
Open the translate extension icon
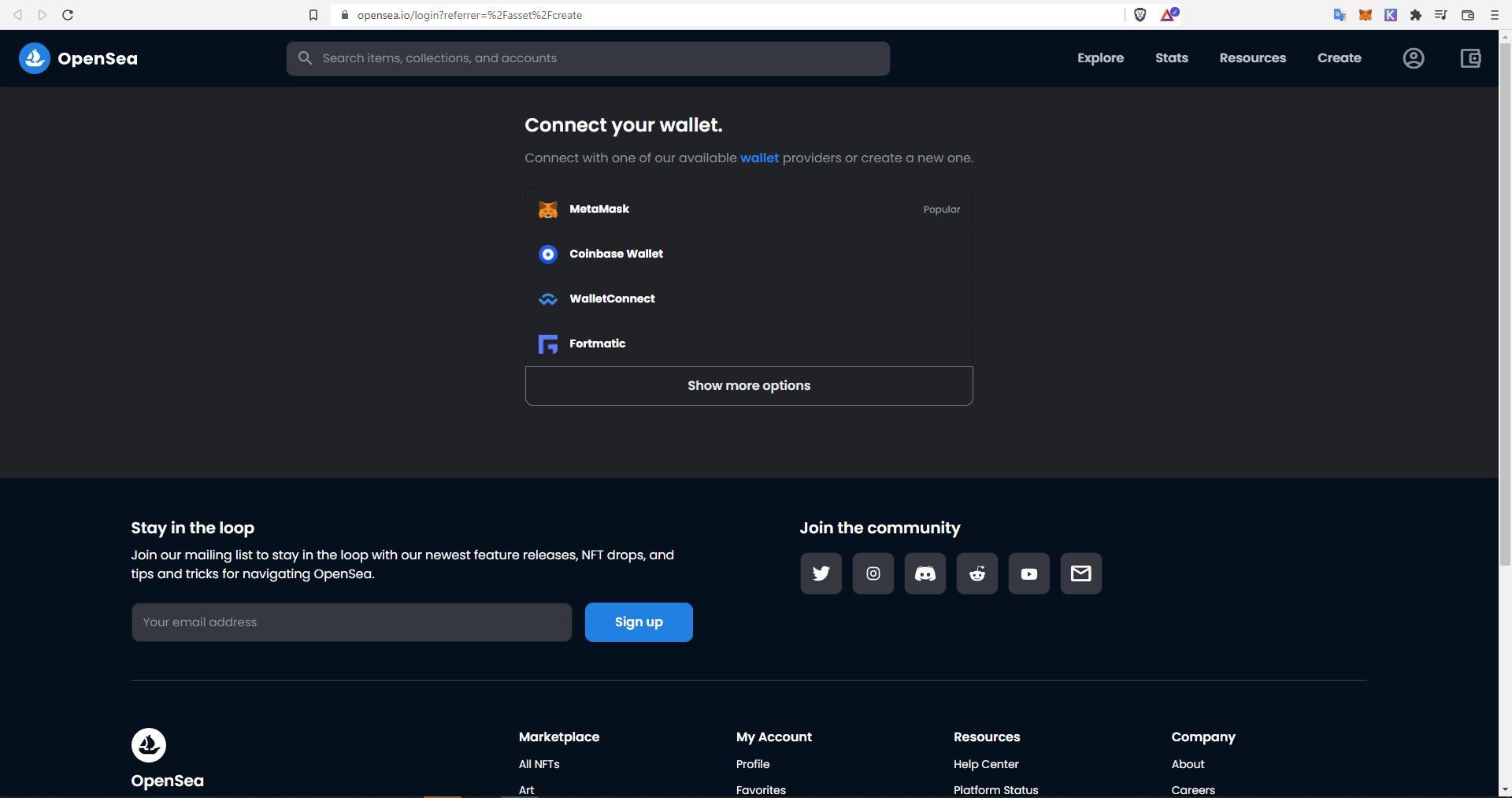pos(1340,15)
